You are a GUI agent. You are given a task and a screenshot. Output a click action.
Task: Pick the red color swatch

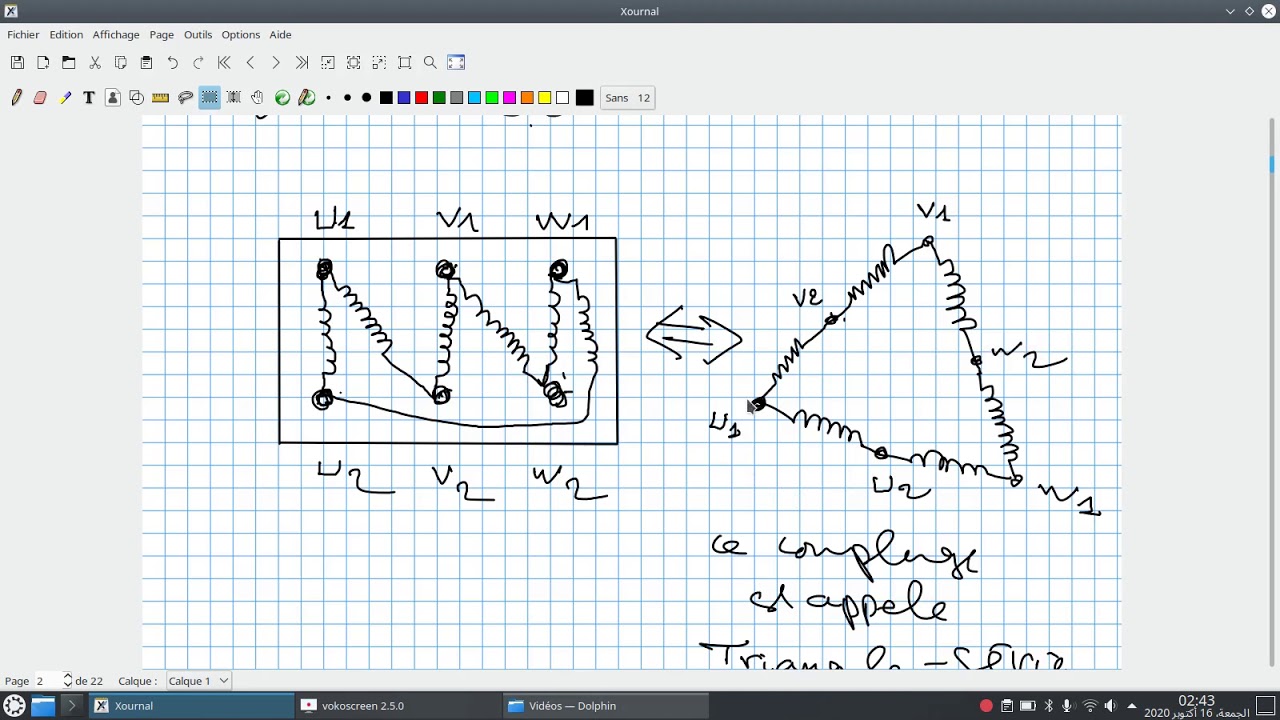[x=422, y=98]
